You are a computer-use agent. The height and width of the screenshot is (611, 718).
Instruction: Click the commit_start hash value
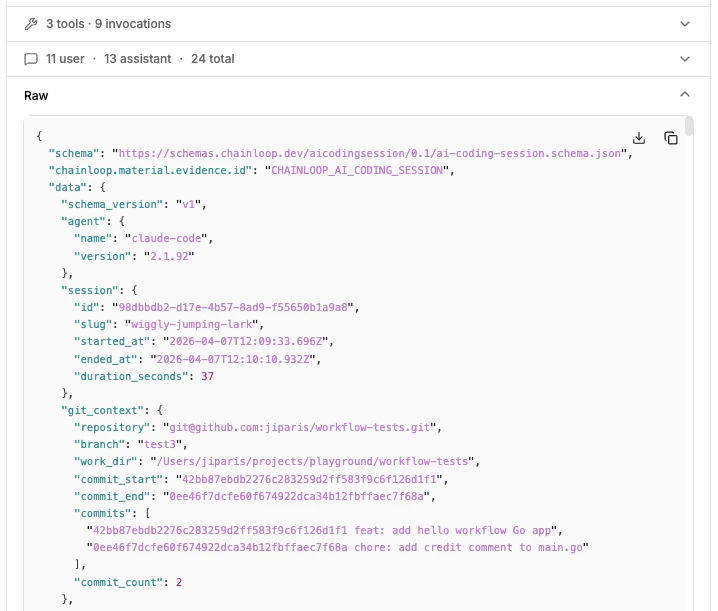[309, 480]
